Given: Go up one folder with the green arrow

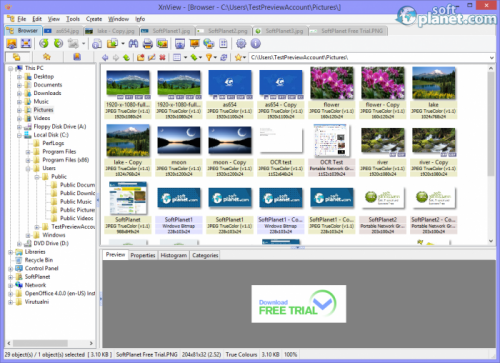Looking at the screenshot, I should [126, 58].
